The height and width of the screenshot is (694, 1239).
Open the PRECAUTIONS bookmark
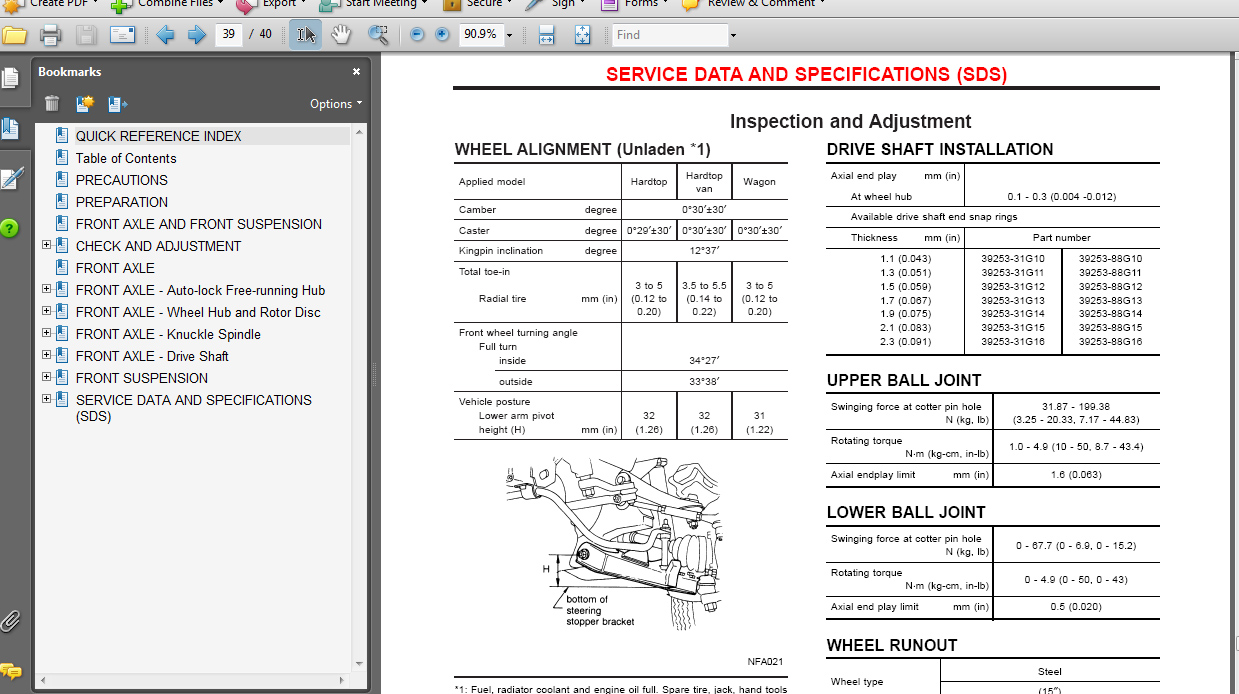[x=121, y=180]
